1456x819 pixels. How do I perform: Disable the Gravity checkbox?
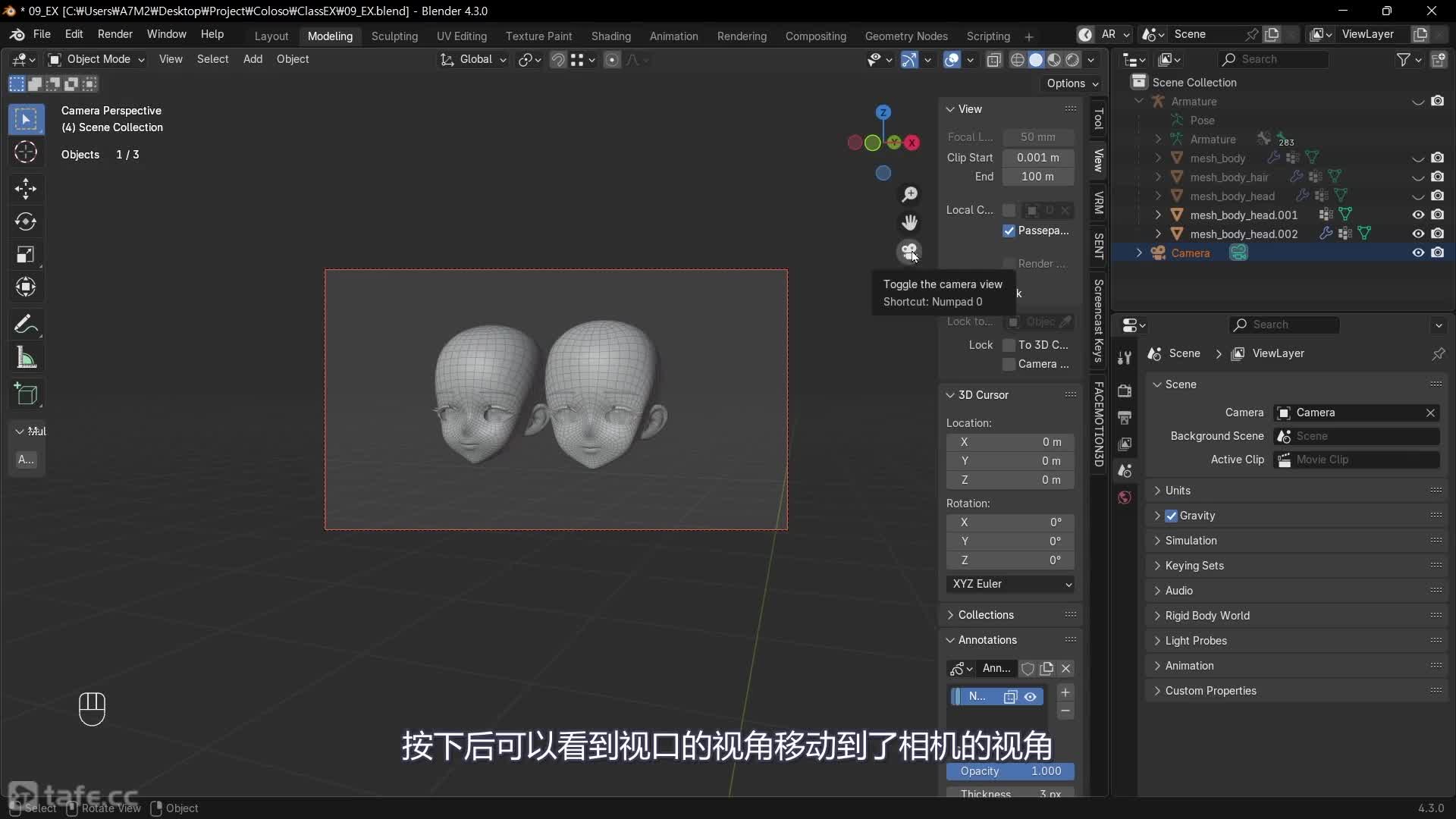pyautogui.click(x=1172, y=516)
